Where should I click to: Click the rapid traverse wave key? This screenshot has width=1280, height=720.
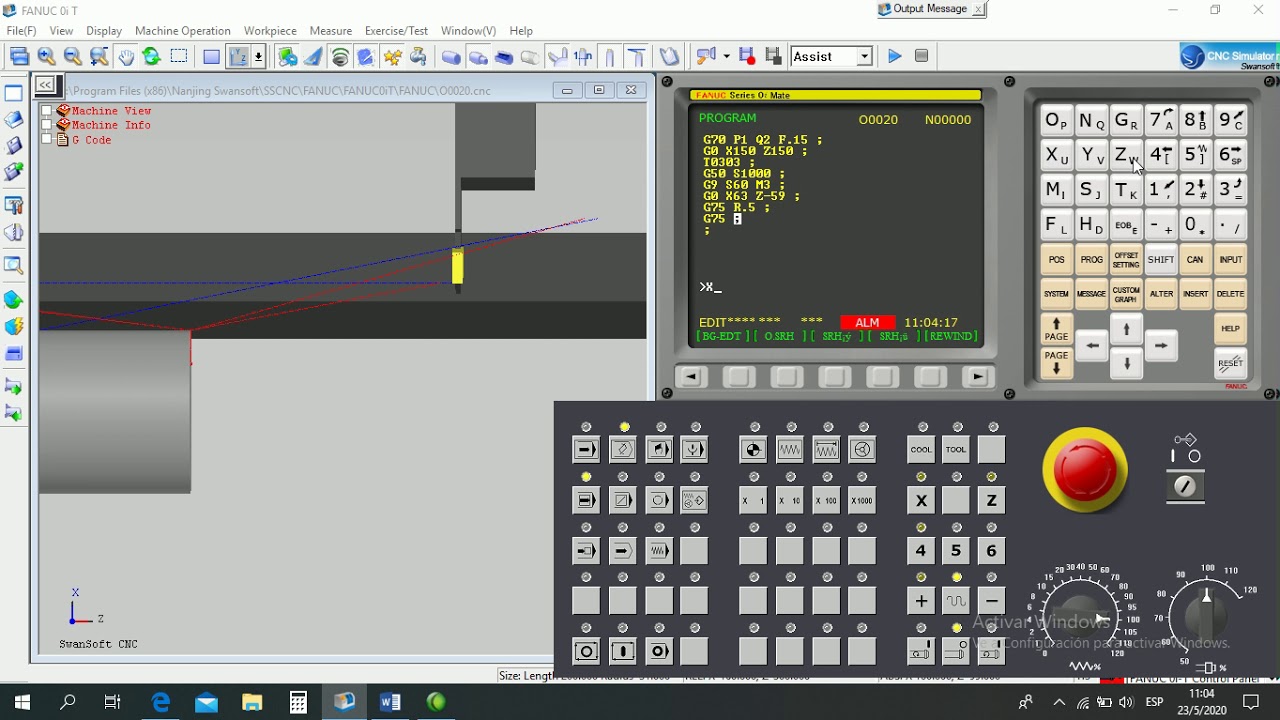pyautogui.click(x=957, y=601)
